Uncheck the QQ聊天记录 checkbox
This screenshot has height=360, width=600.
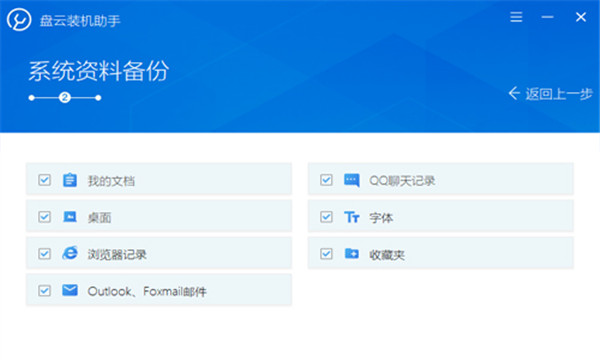tap(326, 180)
